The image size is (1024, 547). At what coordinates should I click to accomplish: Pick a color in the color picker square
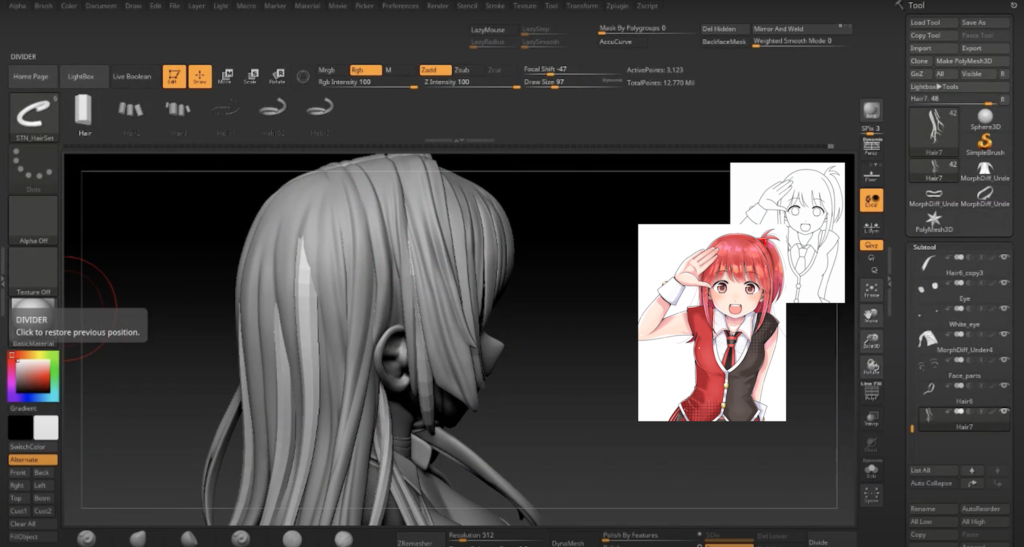point(33,375)
